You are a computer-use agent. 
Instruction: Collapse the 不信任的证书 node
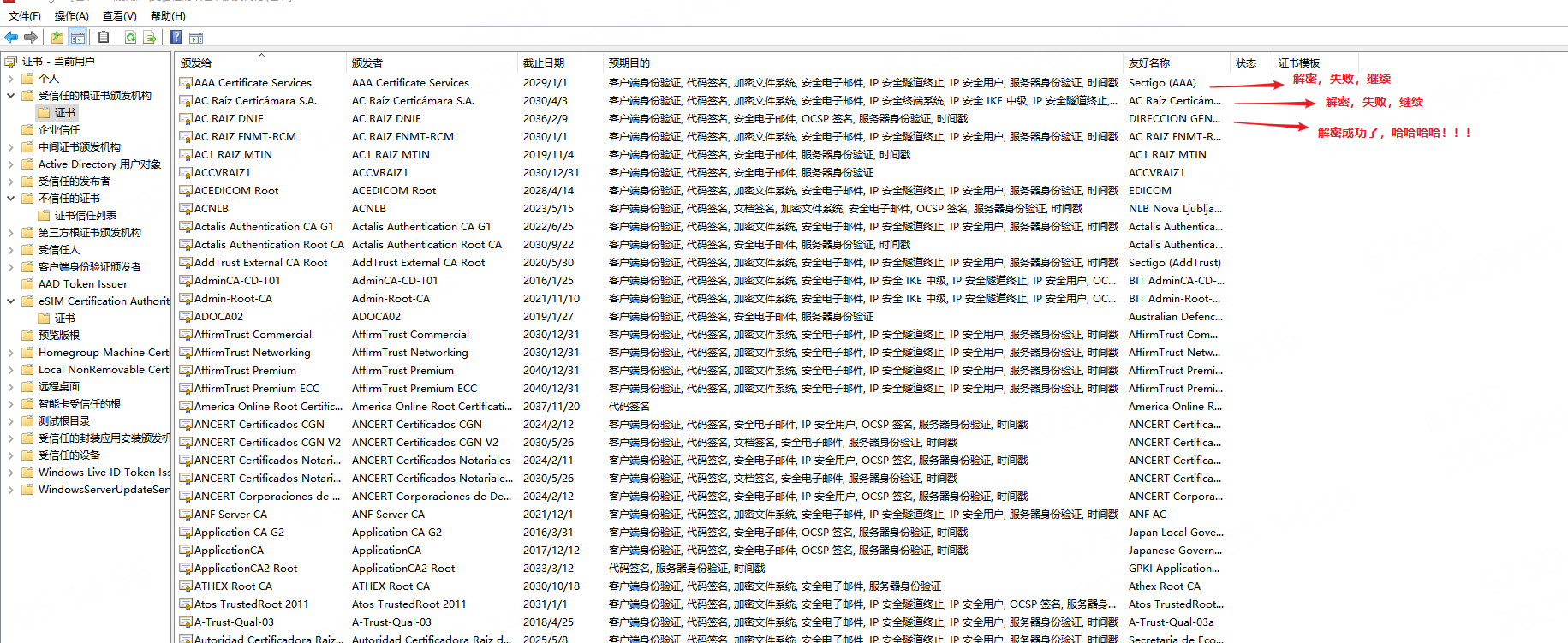(11, 199)
